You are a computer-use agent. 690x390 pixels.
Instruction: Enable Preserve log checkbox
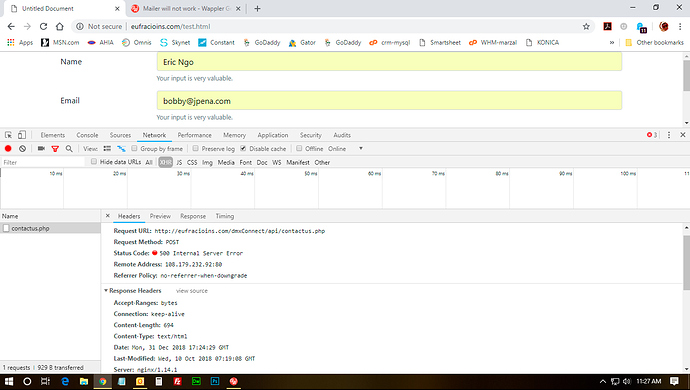(x=196, y=148)
